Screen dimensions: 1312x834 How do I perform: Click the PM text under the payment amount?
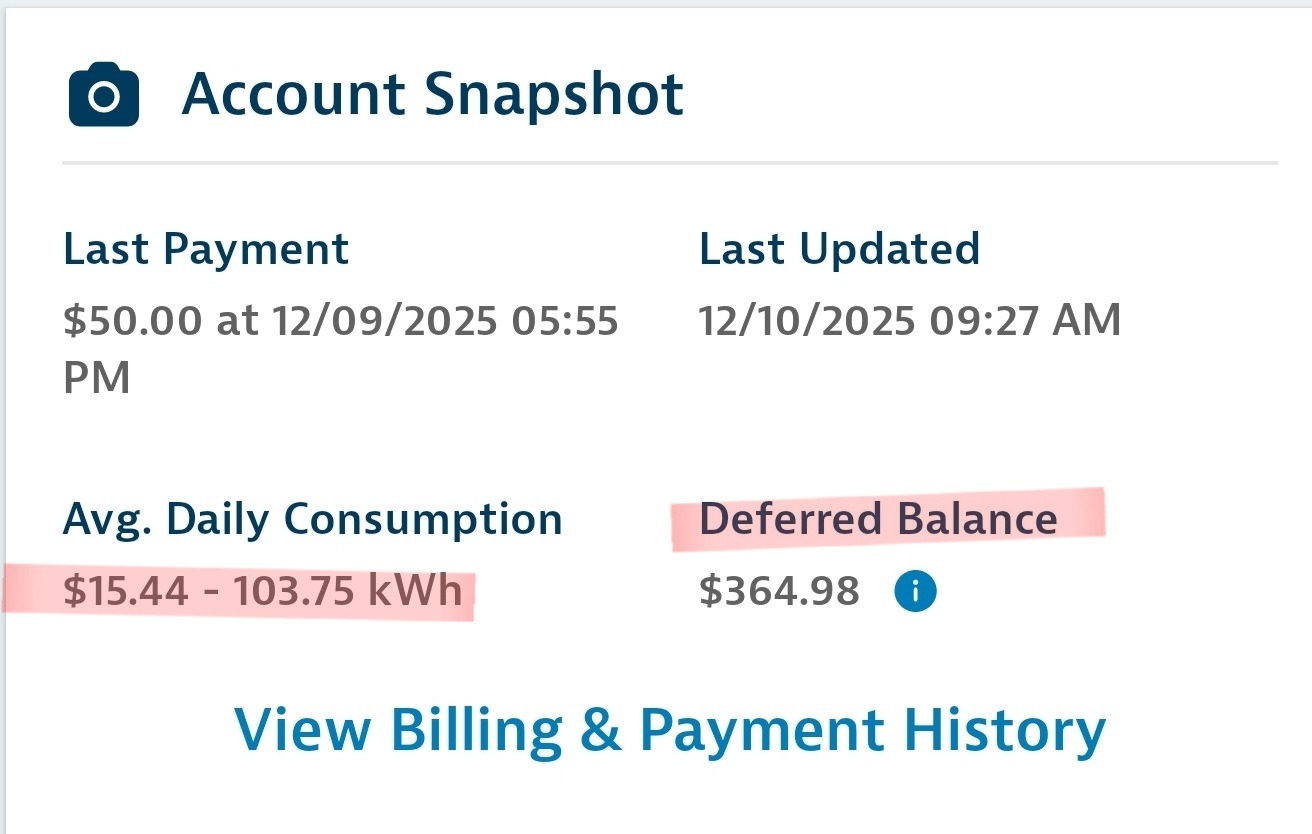pos(96,378)
